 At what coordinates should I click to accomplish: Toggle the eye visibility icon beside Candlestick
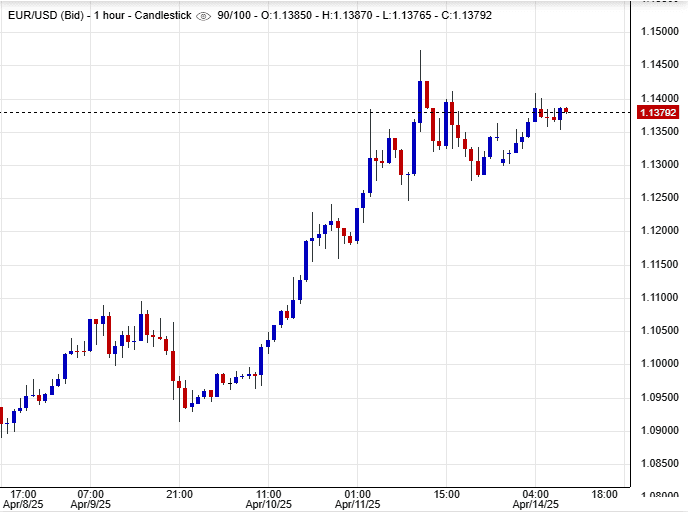pyautogui.click(x=204, y=16)
